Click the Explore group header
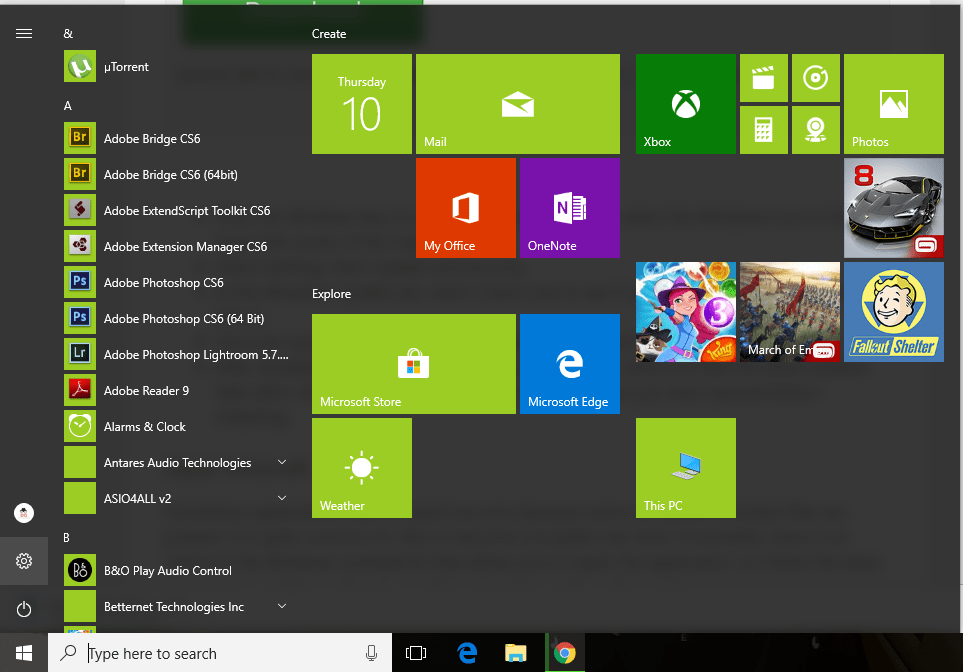This screenshot has width=963, height=672. coord(331,294)
